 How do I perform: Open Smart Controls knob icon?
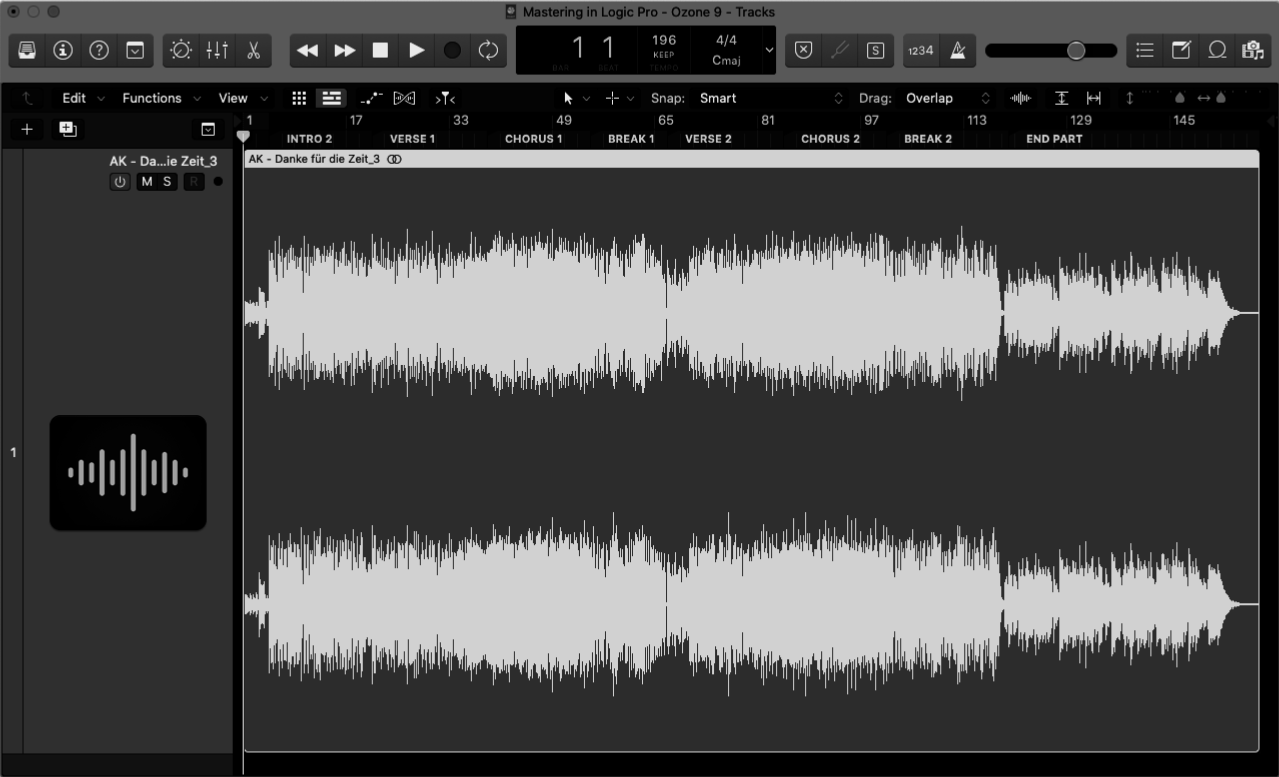(181, 50)
